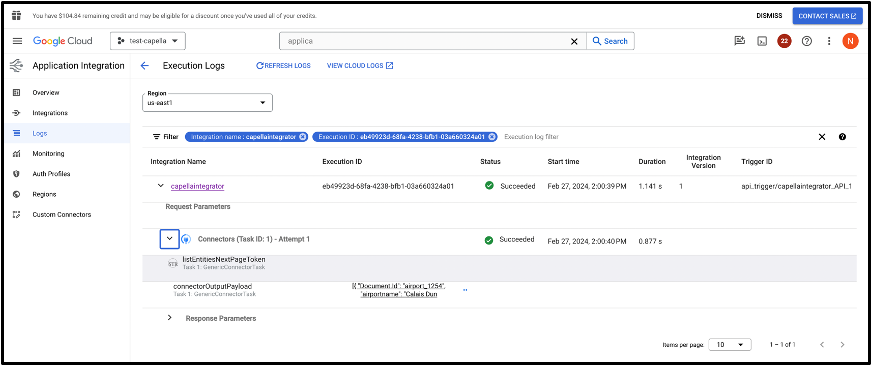Click the Application Integration product icon

(x=16, y=66)
